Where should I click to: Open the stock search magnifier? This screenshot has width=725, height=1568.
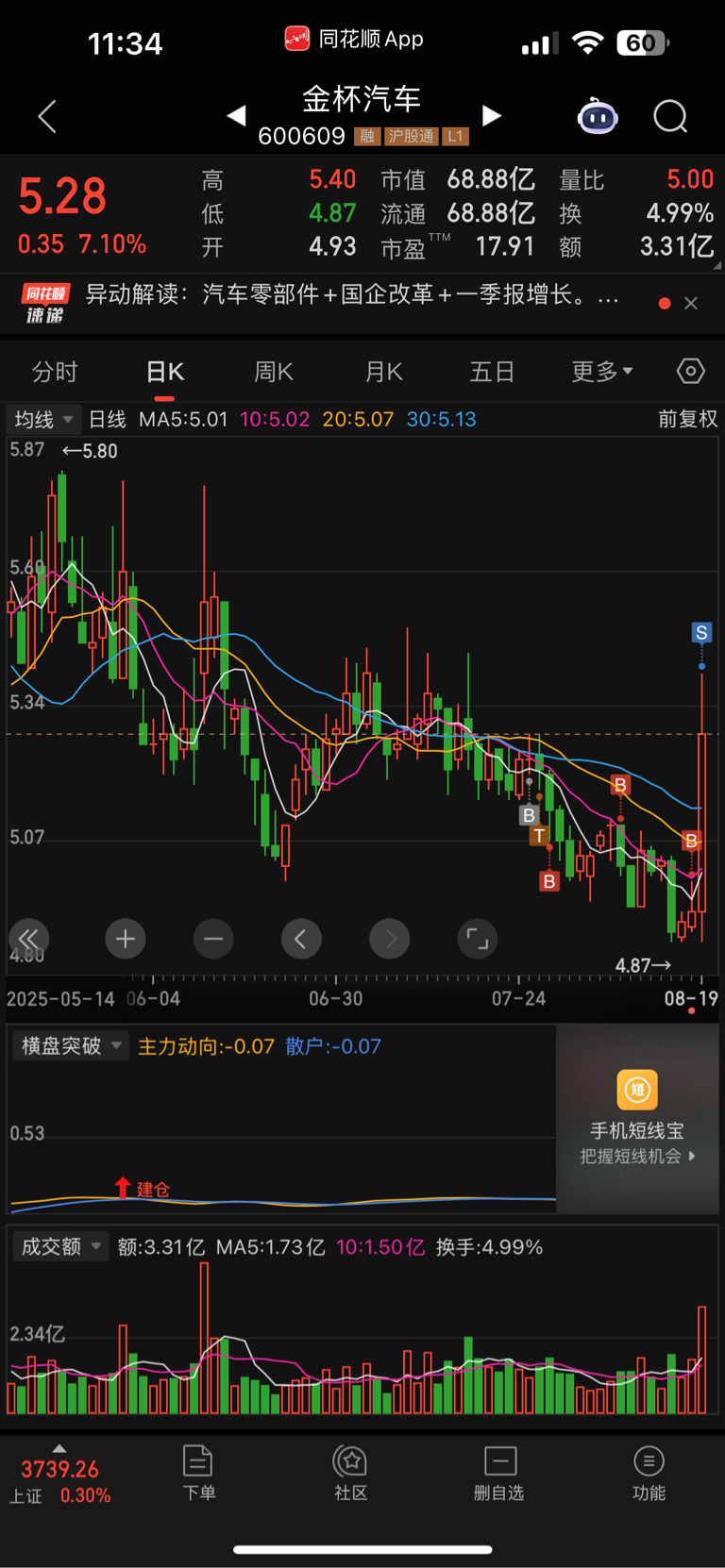[x=670, y=117]
